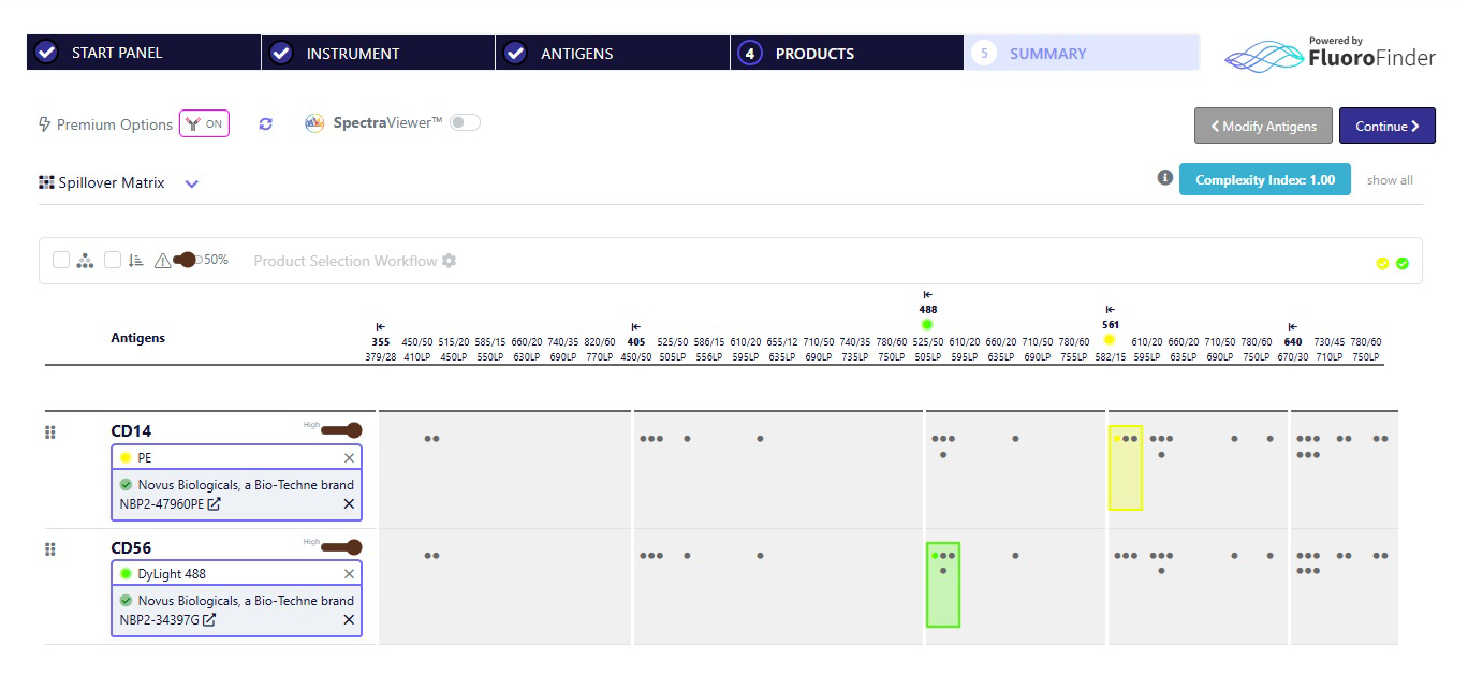Toggle the High switch on the CD56 row
The image size is (1459, 683).
point(340,546)
